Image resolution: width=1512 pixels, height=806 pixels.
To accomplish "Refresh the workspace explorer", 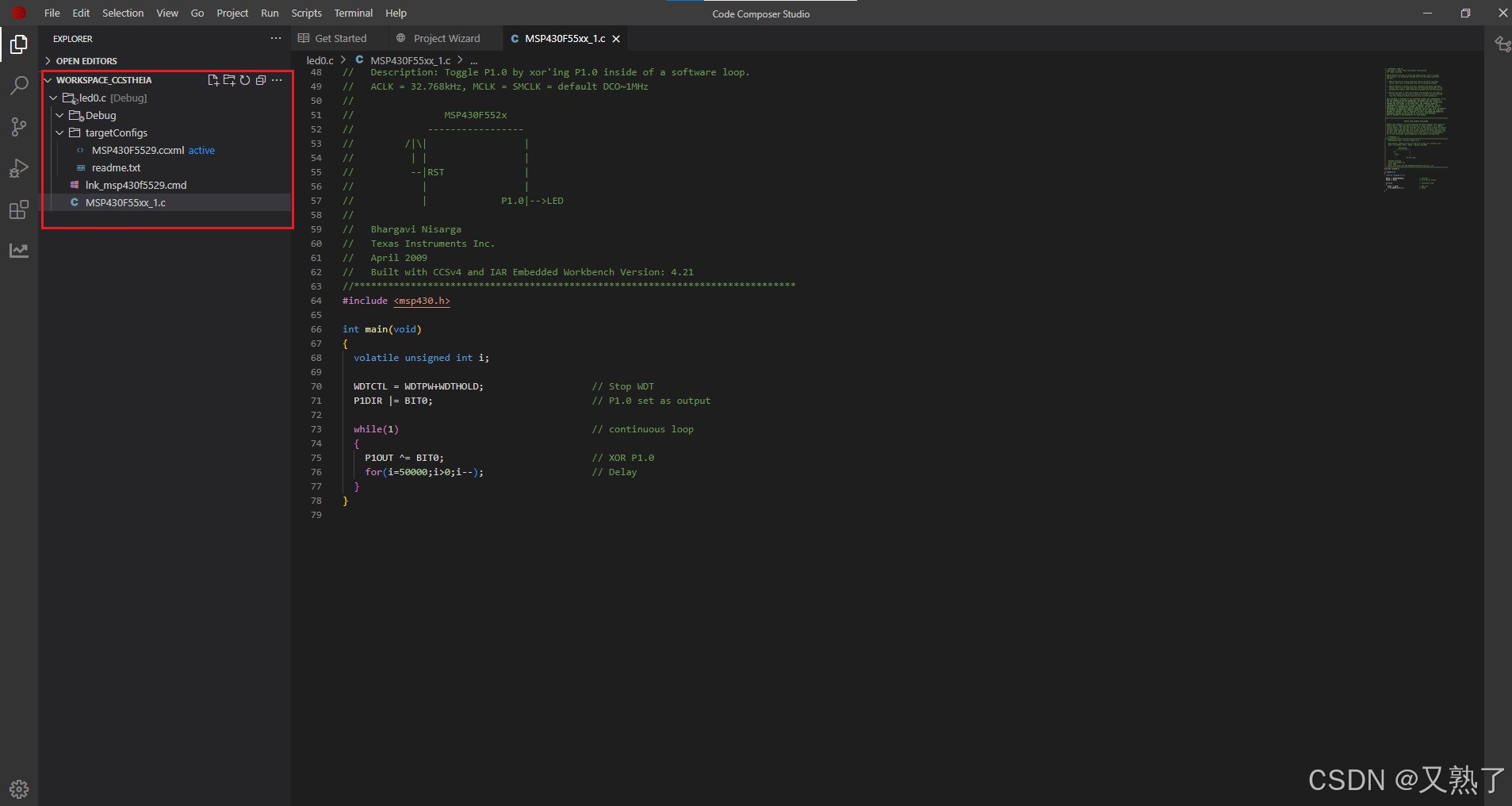I will (245, 80).
